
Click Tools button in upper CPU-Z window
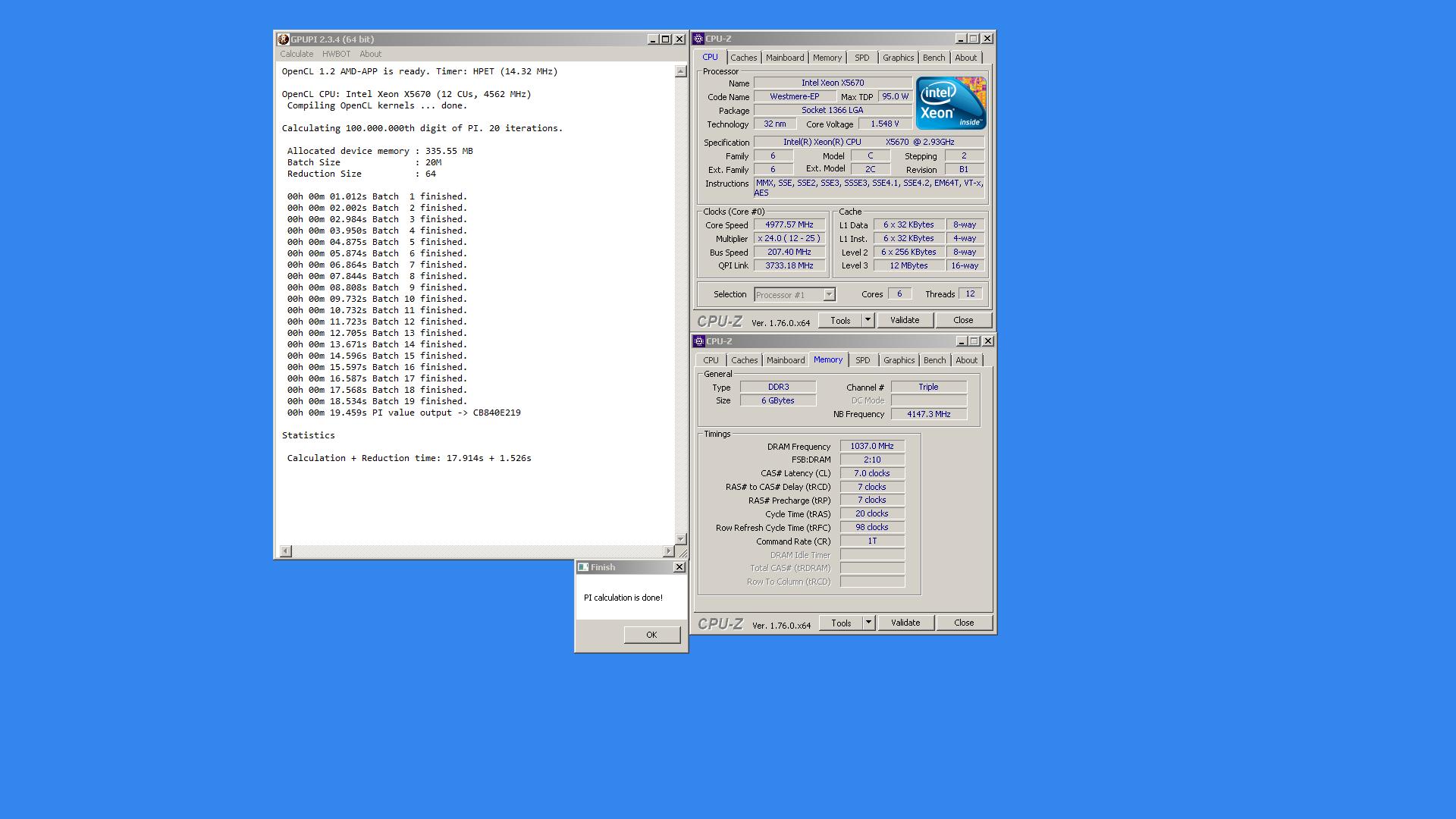(840, 320)
